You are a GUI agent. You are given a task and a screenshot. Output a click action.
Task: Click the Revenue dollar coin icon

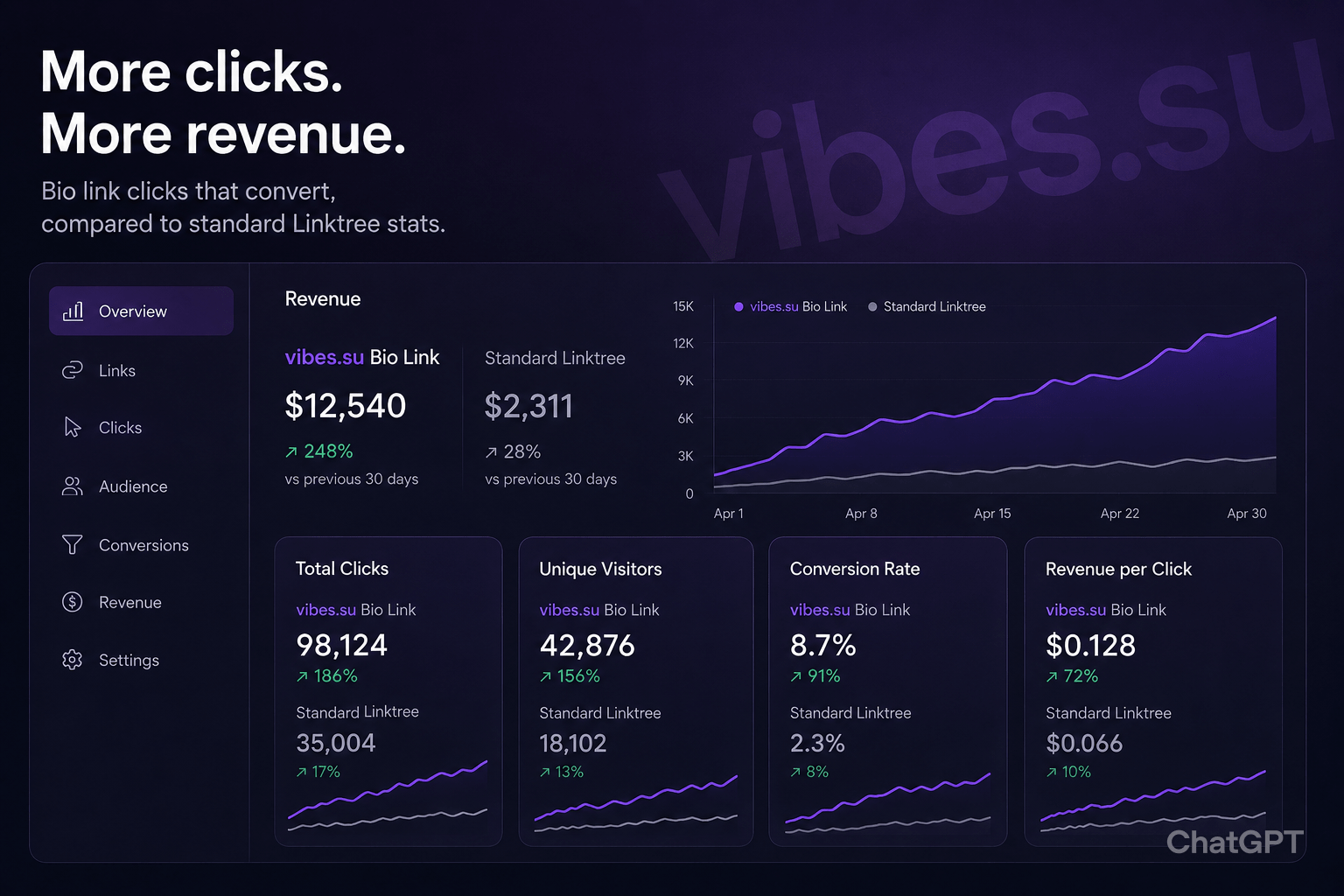pos(73,602)
